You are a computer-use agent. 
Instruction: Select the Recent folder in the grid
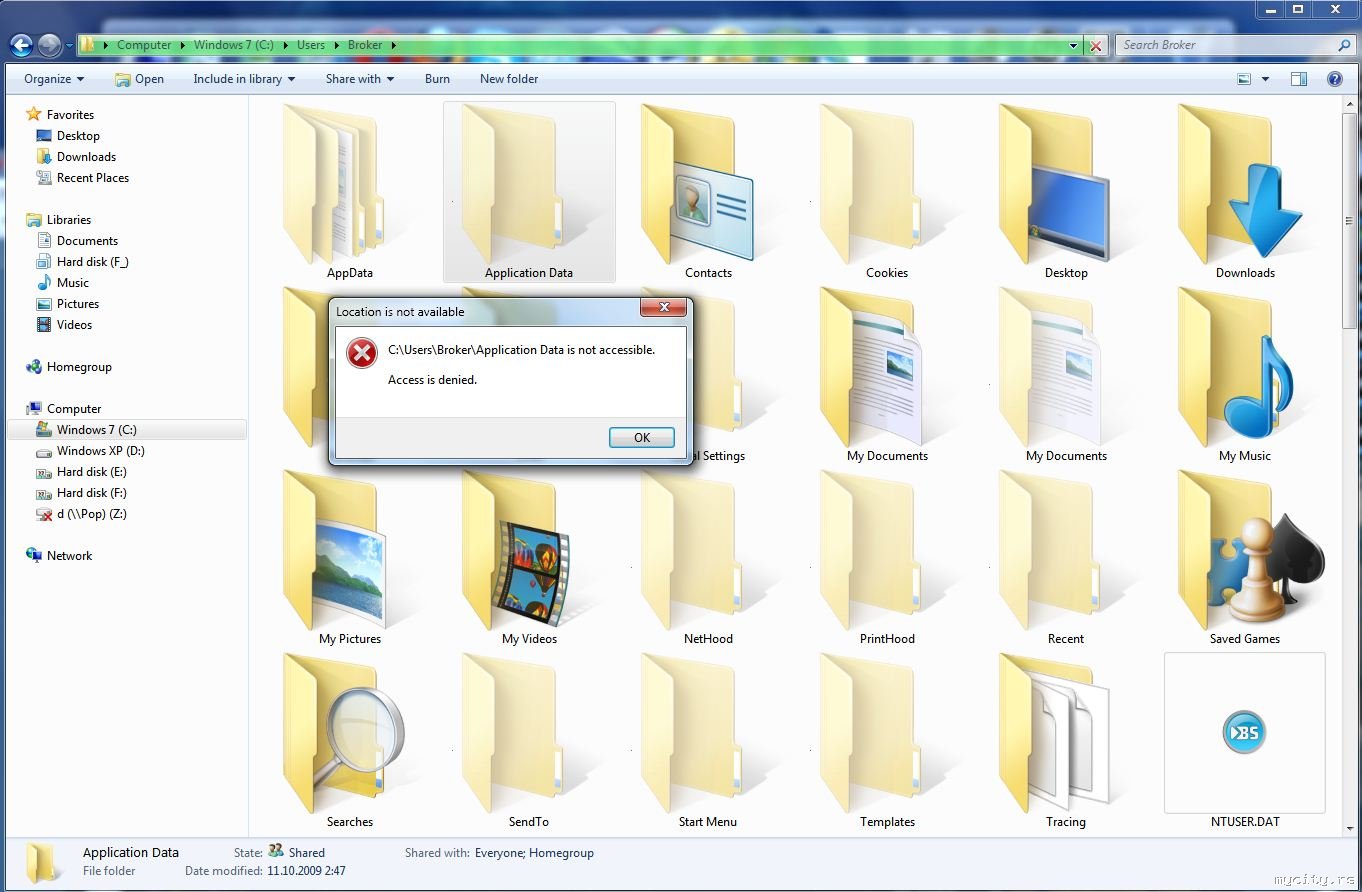pos(1066,559)
